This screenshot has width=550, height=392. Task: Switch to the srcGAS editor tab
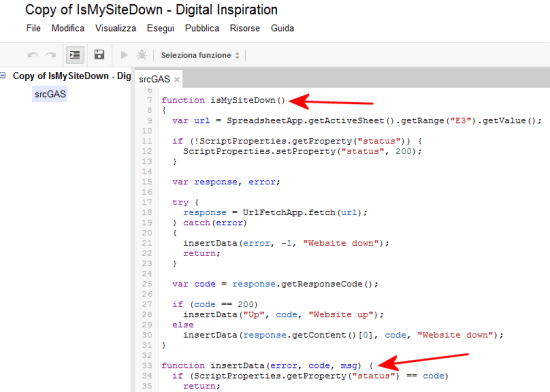pos(154,80)
